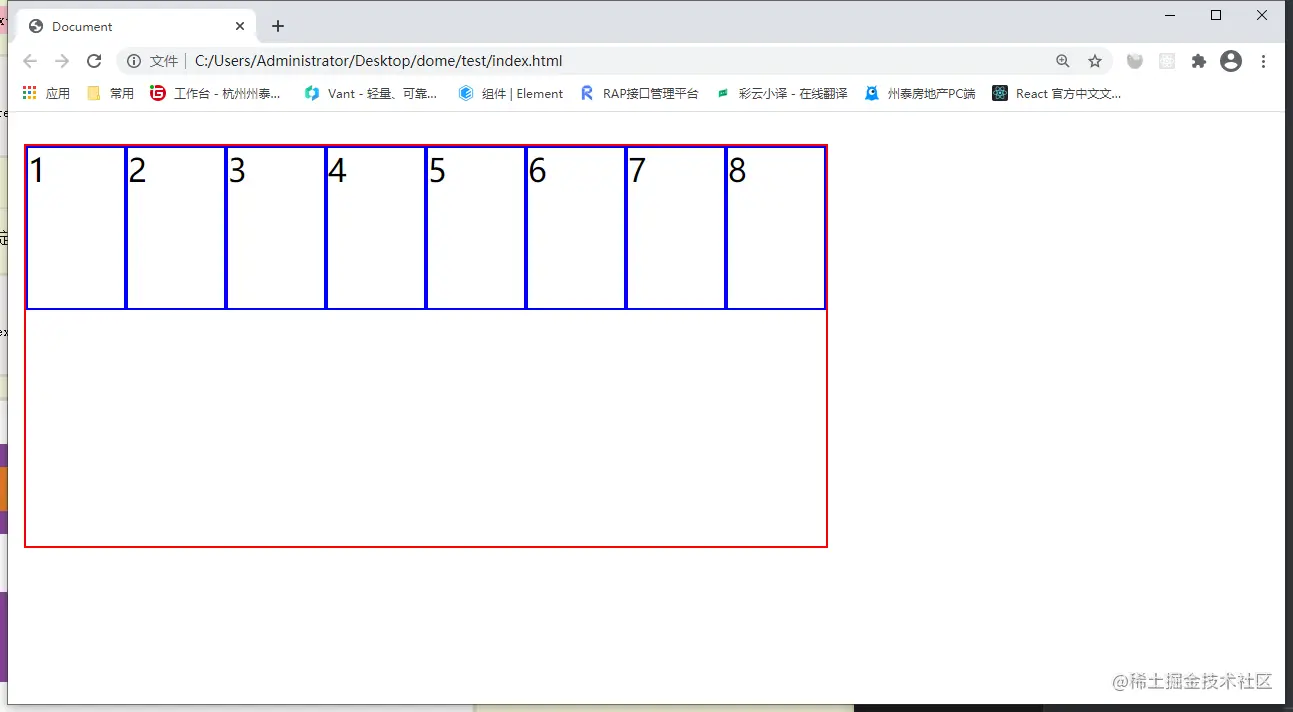
Task: Click the zoom magnifier icon in address bar
Action: [1063, 60]
